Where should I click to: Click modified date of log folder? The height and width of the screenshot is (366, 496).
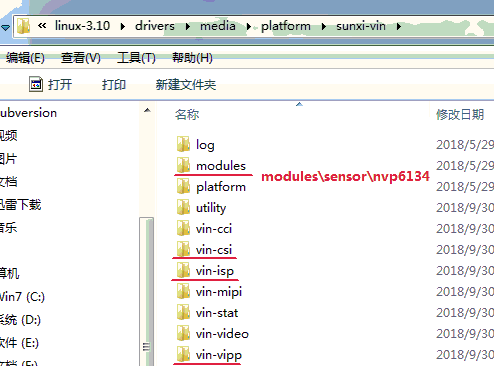pos(465,144)
